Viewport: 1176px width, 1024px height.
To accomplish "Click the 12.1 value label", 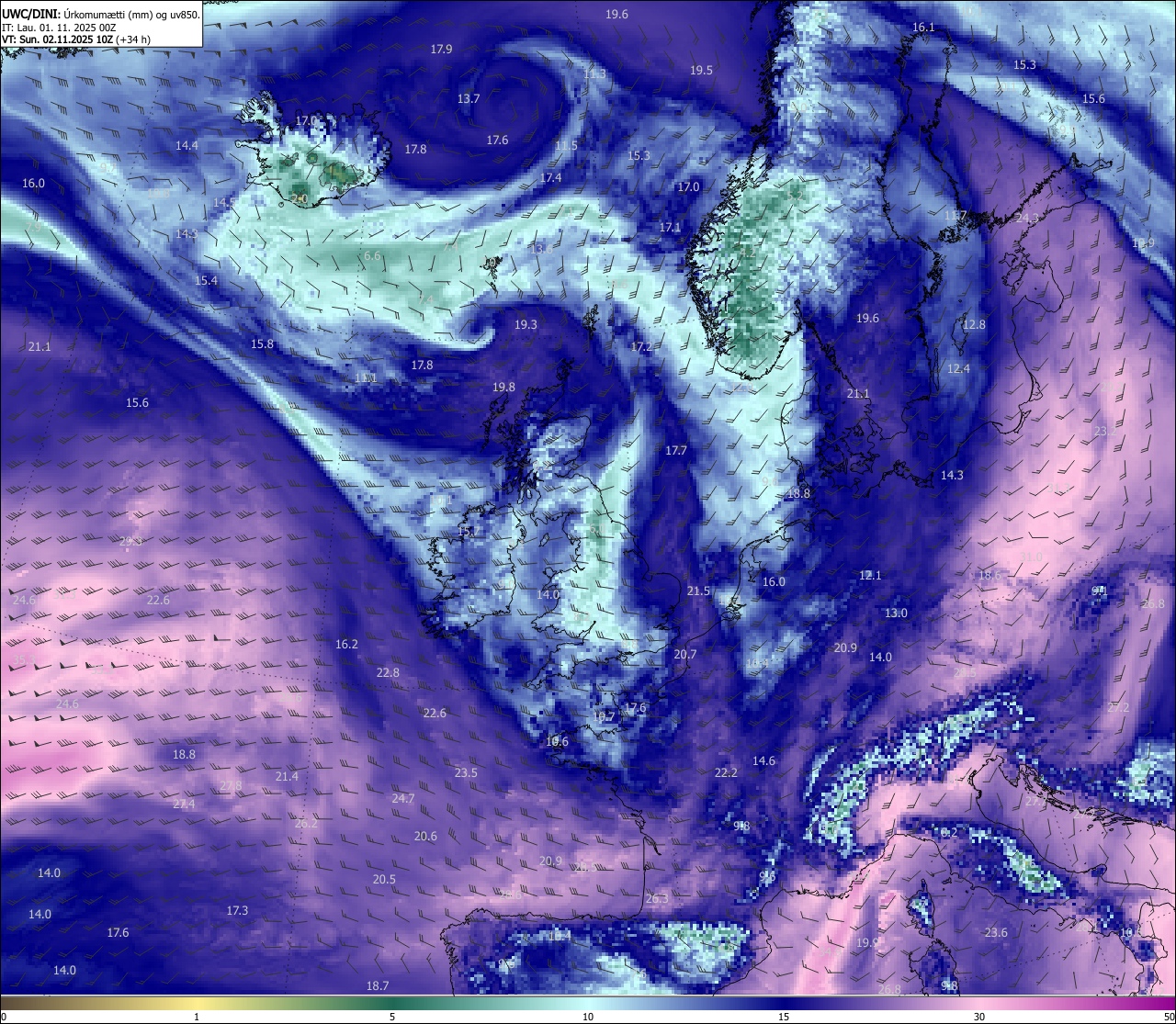I will coord(870,576).
